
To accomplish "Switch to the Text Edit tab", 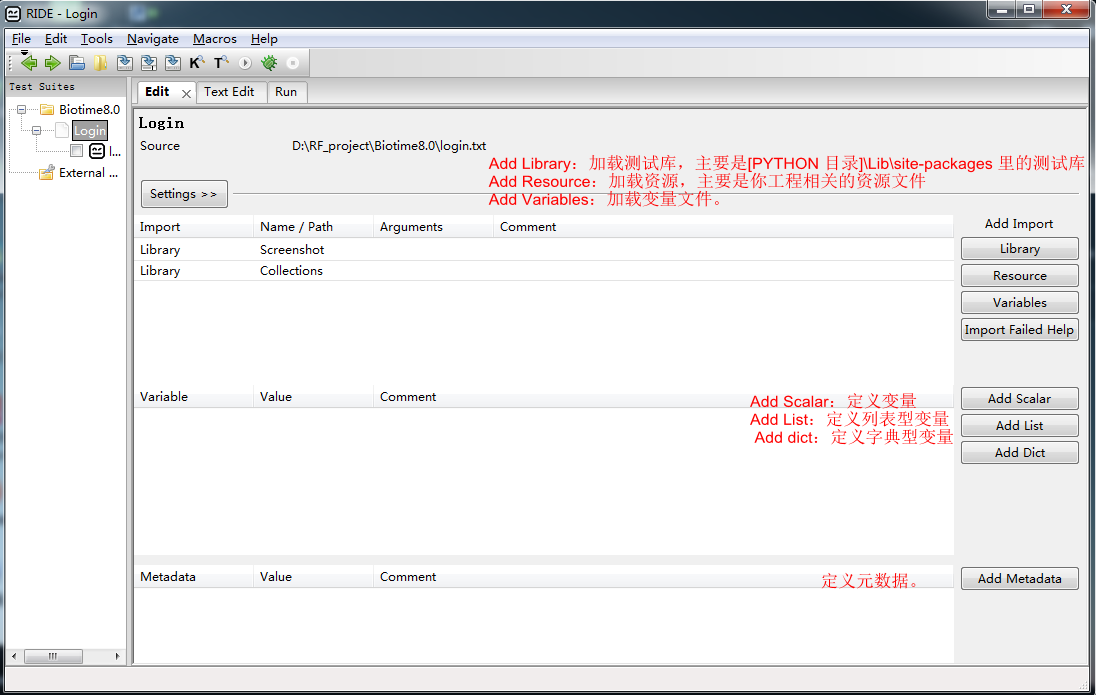I will pos(229,92).
